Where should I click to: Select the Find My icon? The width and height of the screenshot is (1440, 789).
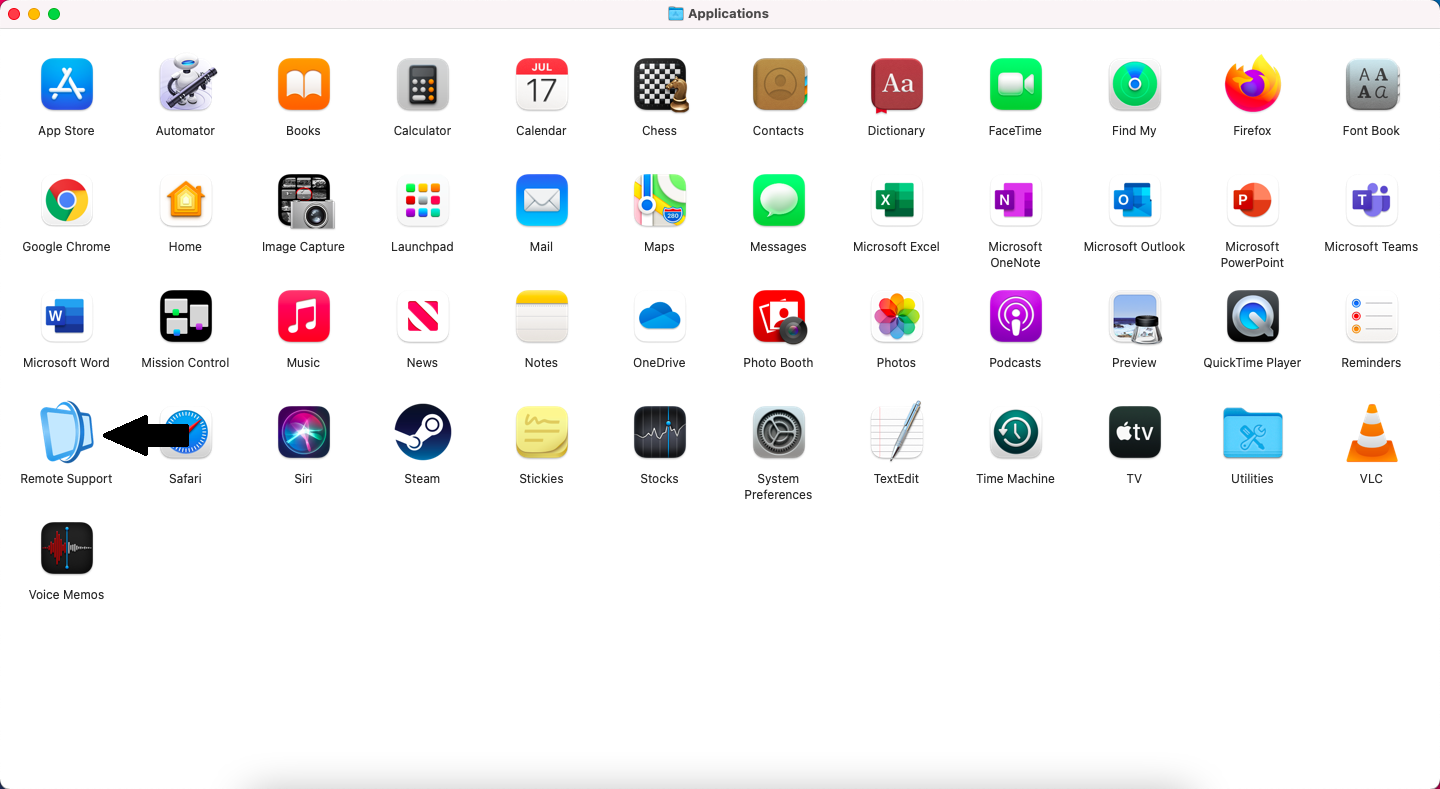(1134, 84)
